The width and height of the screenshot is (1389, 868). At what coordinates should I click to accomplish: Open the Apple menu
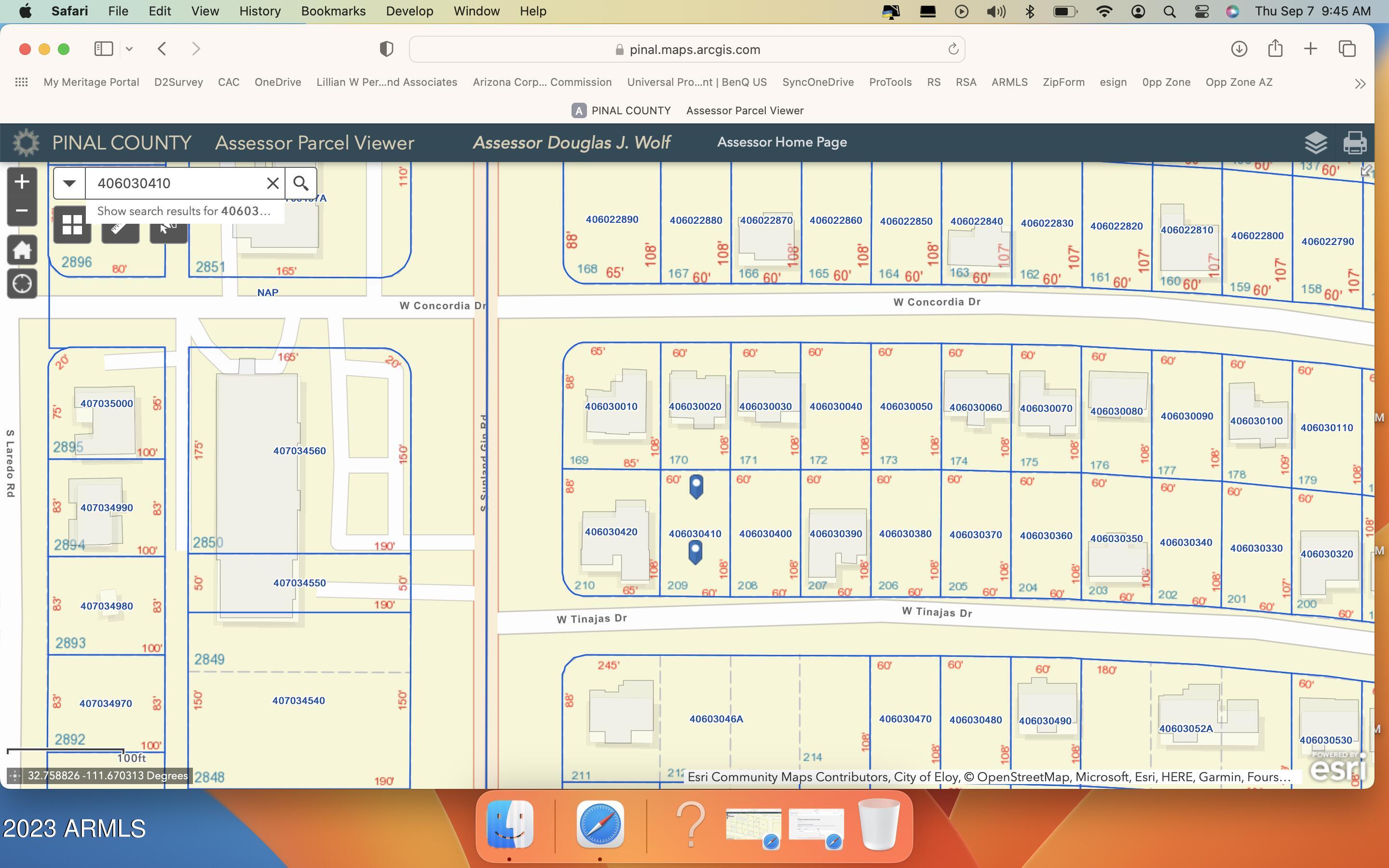(x=25, y=11)
